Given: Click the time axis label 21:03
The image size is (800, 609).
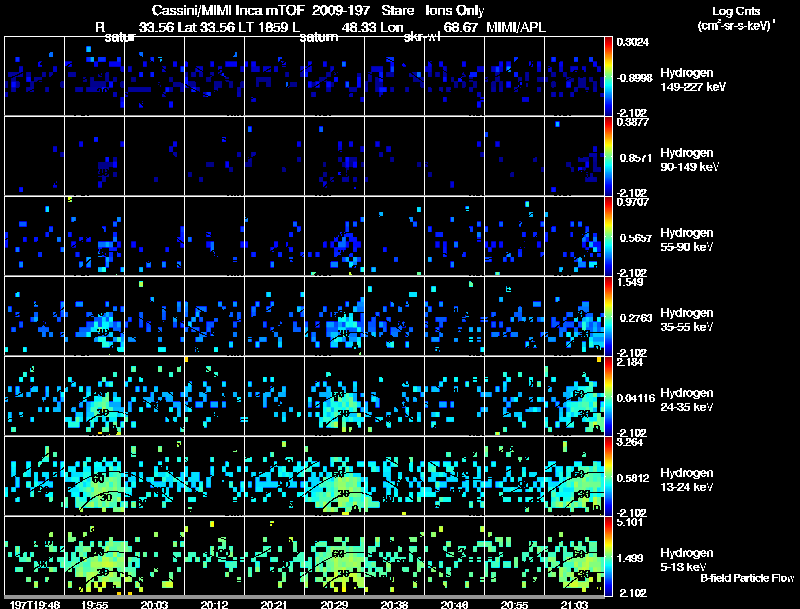Looking at the screenshot, I should [574, 604].
